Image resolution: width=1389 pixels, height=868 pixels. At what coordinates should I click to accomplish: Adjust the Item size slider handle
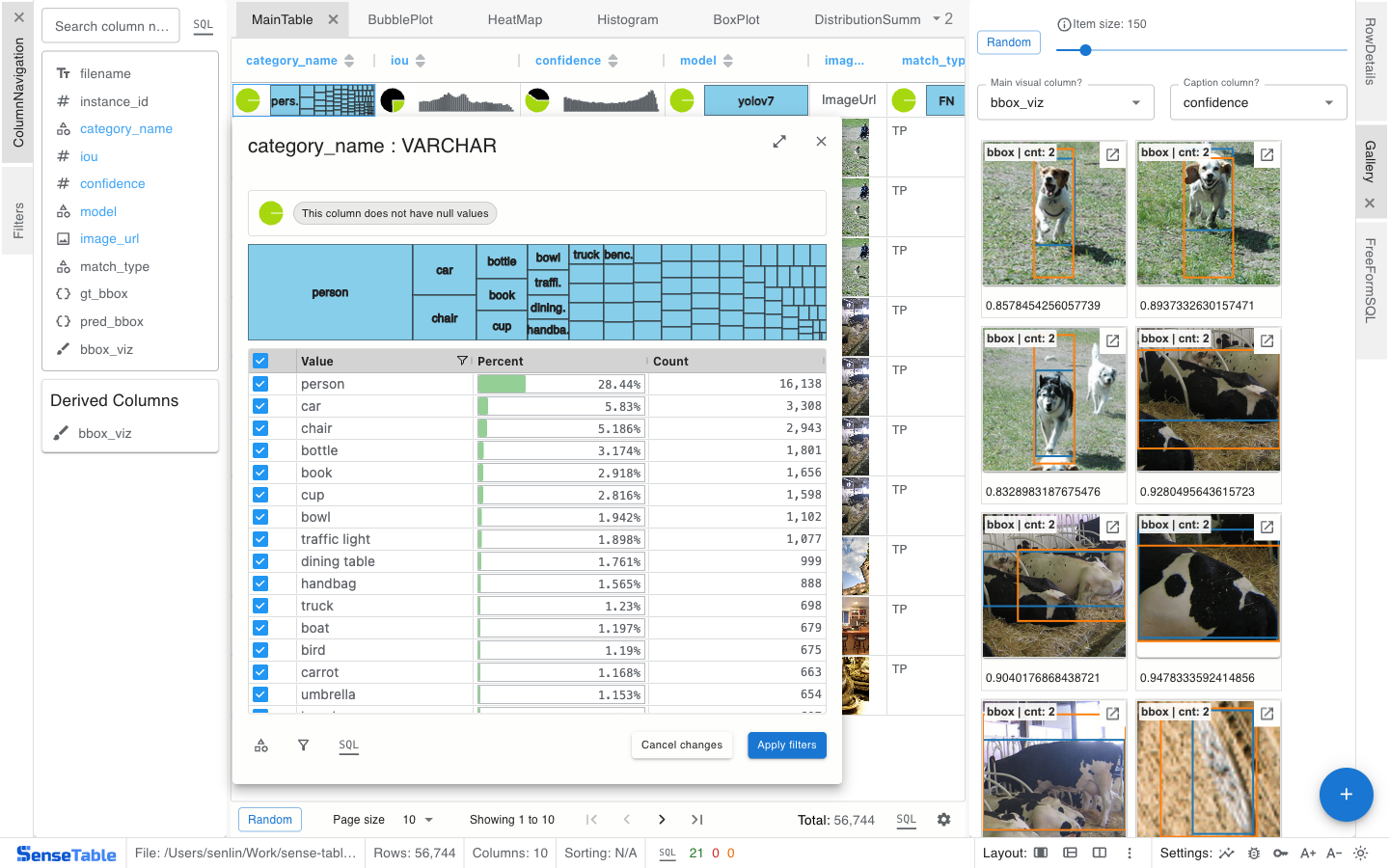coord(1085,50)
